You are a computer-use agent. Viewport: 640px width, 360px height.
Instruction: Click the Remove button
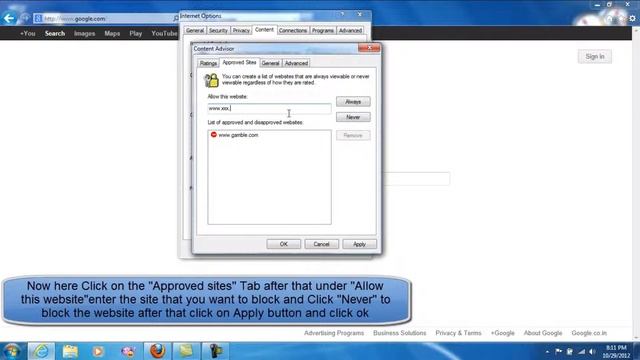(353, 135)
